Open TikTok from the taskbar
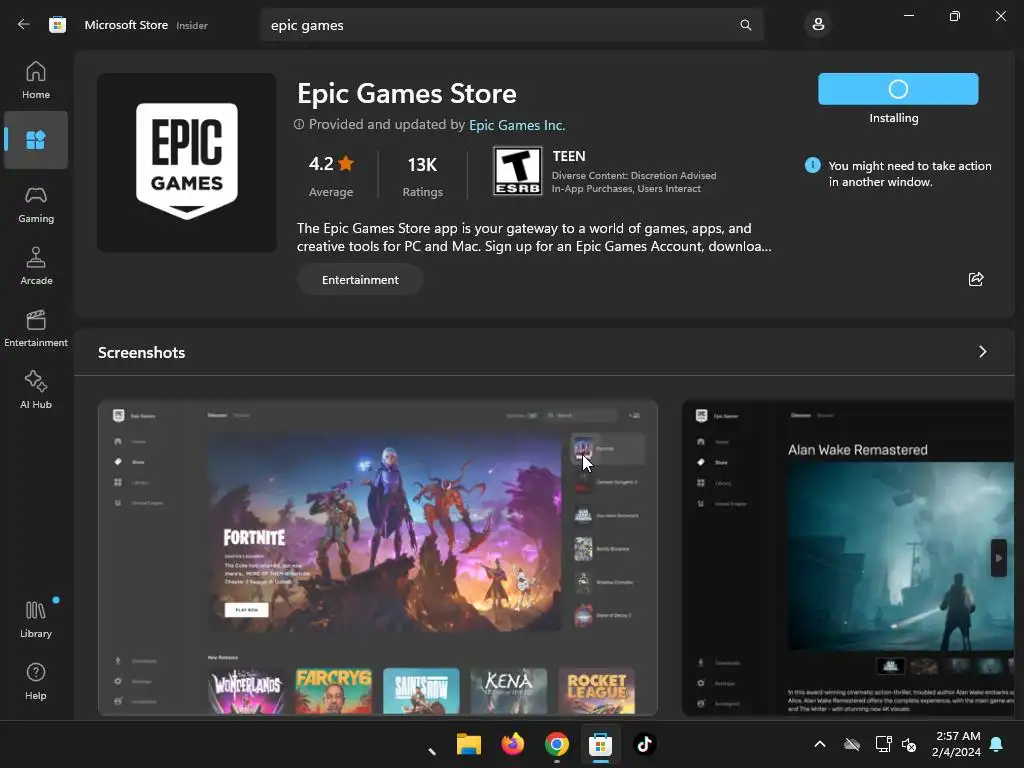1024x768 pixels. (645, 744)
